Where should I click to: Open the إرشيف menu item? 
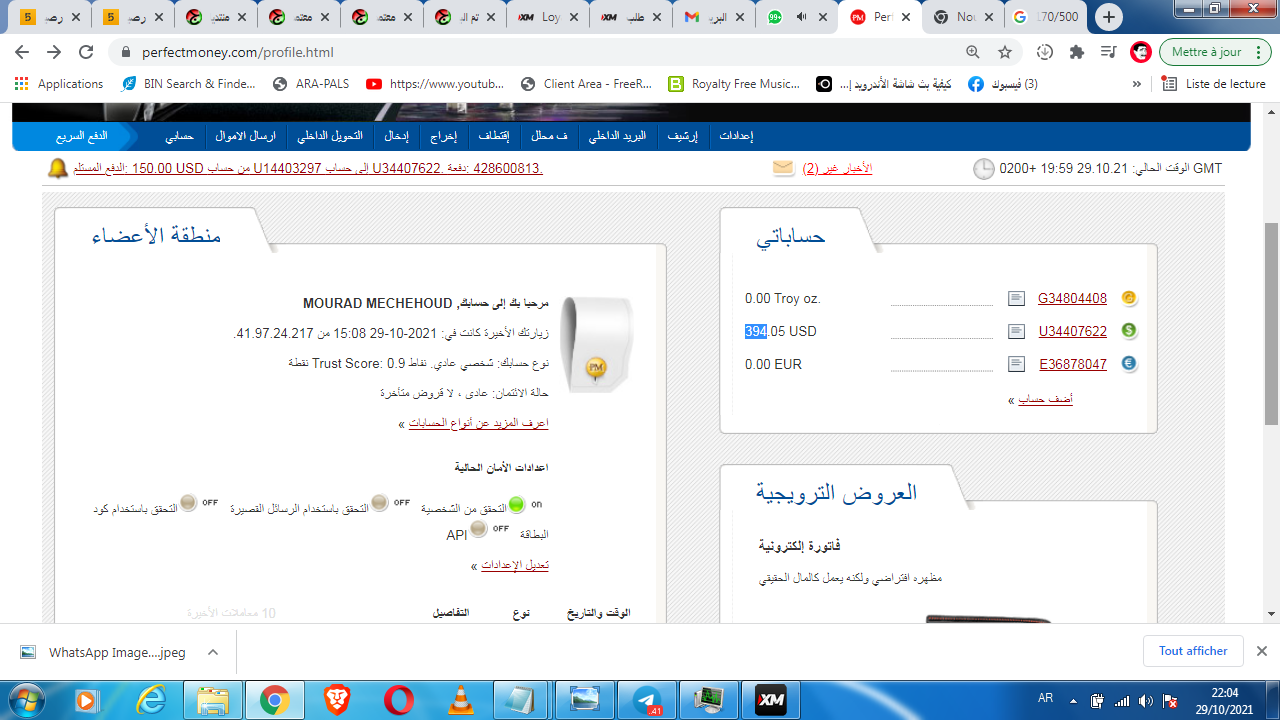coord(683,136)
